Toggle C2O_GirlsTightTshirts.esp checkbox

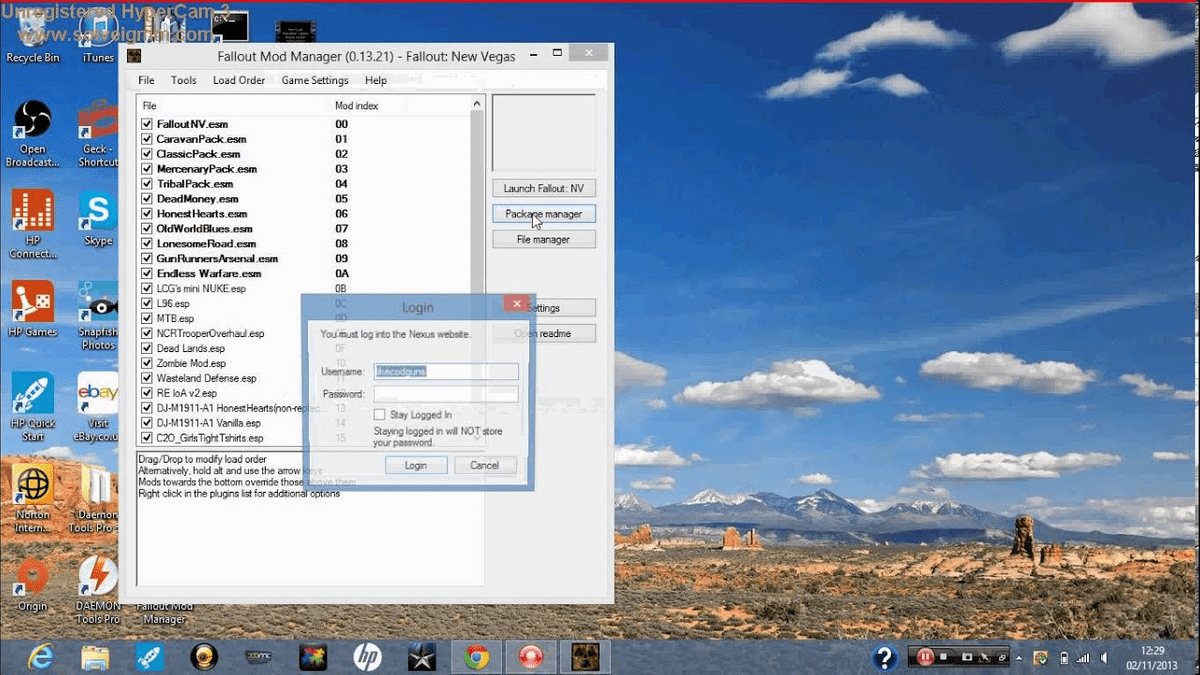tap(147, 438)
